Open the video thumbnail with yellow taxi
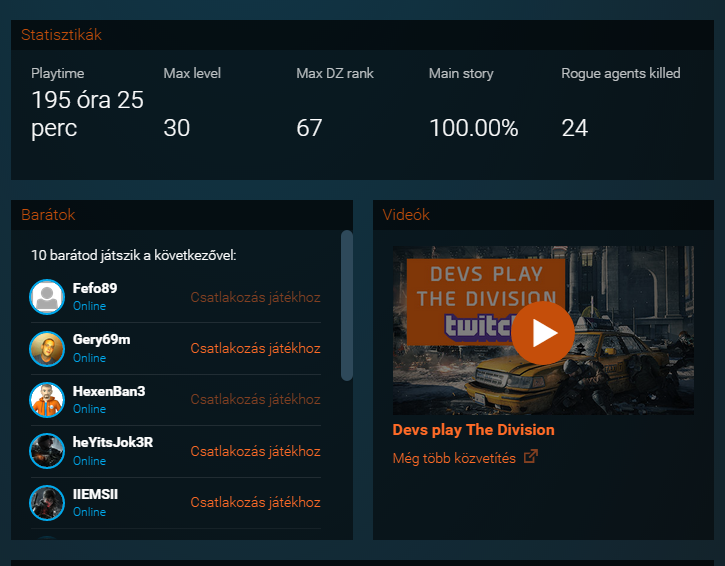Image resolution: width=725 pixels, height=566 pixels. point(543,330)
